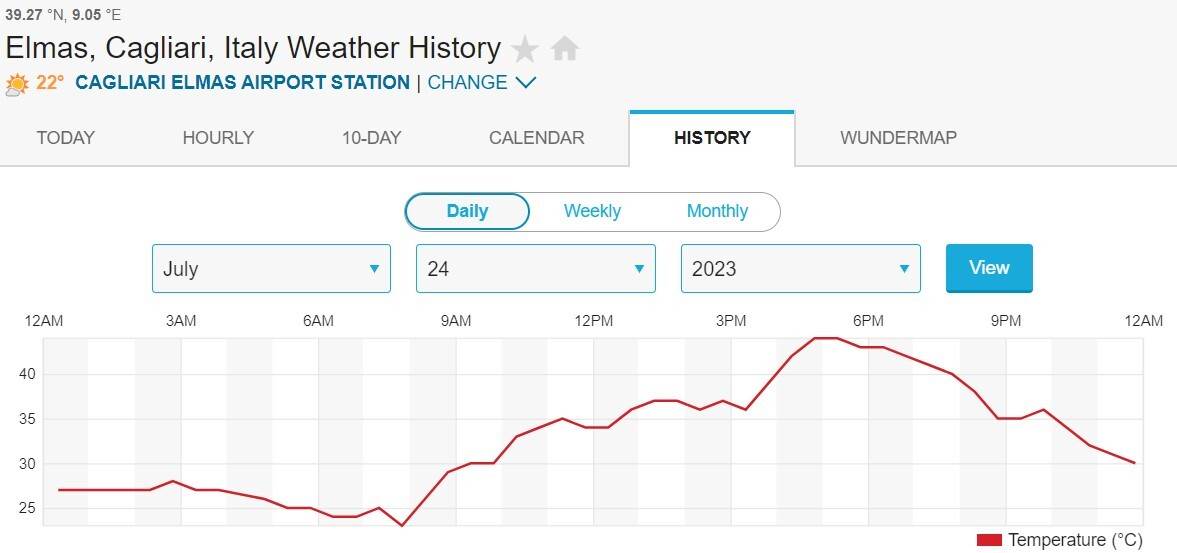Screen dimensions: 1177x553
Task: Go to the 10-DAY forecast tab
Action: point(372,138)
